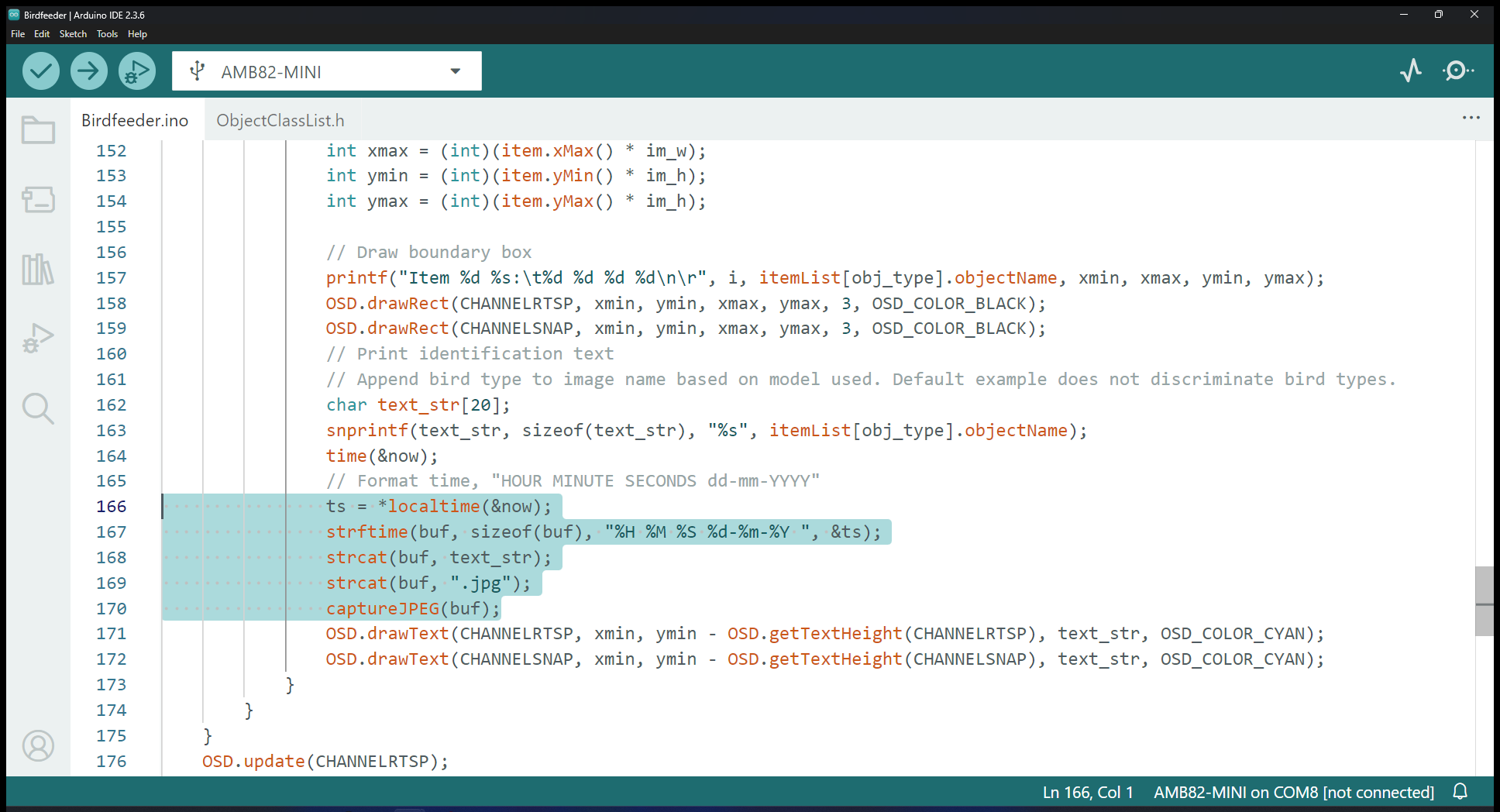Click the Verify sketch checkmark button
The image size is (1500, 812).
pyautogui.click(x=40, y=71)
